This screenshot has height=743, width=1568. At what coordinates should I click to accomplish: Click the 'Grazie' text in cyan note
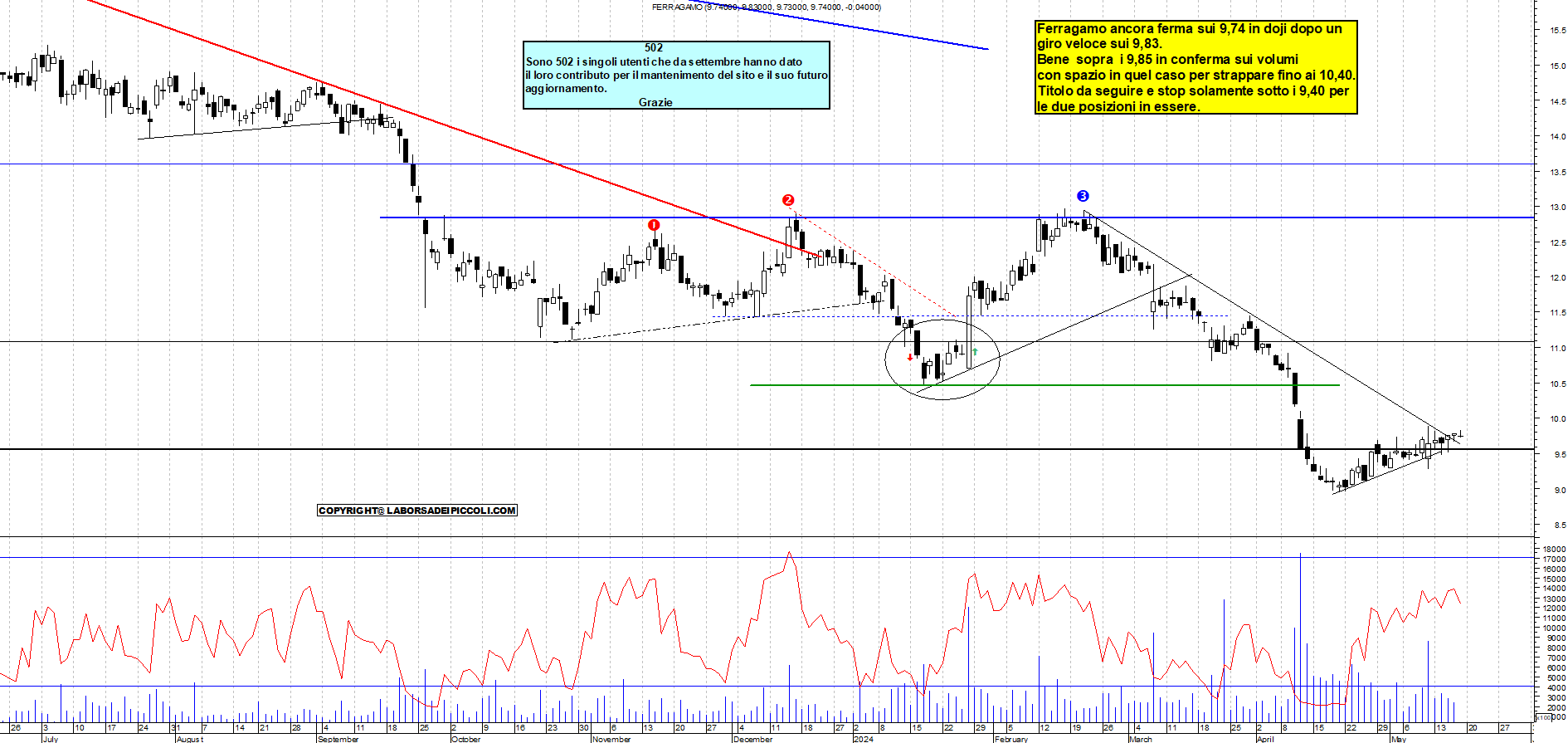point(655,102)
